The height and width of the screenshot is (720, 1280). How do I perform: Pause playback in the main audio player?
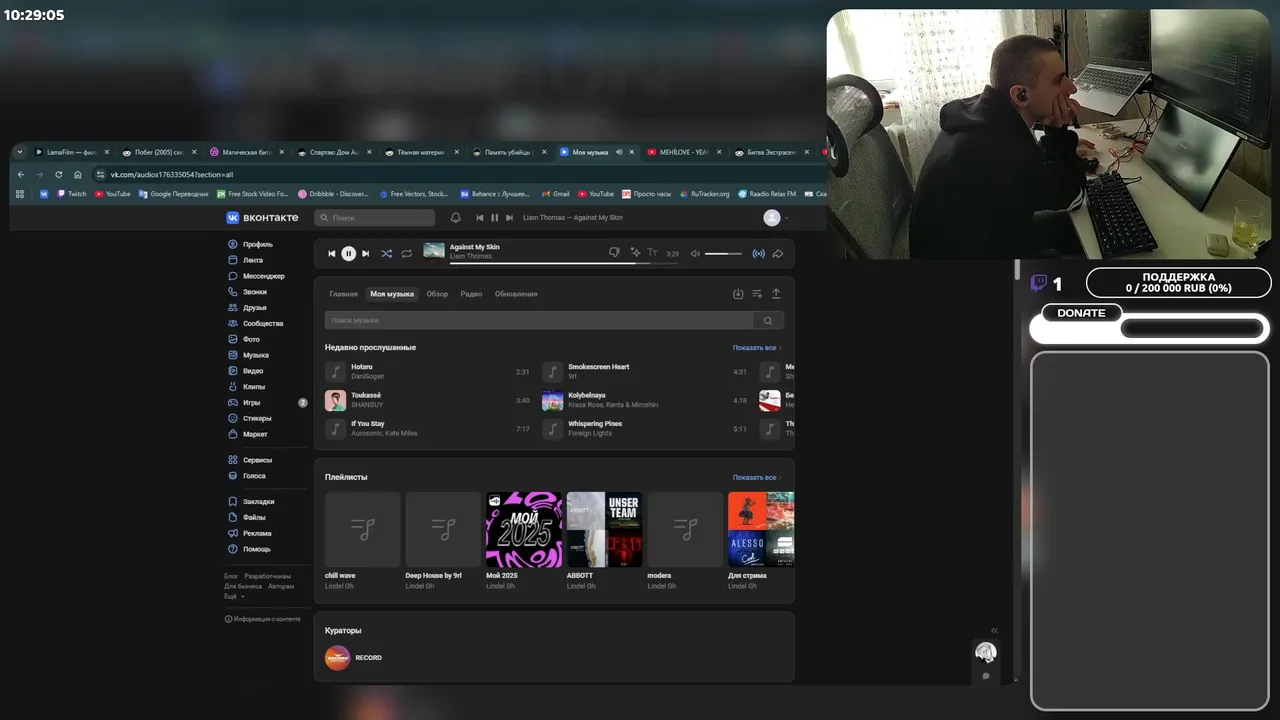[x=348, y=254]
